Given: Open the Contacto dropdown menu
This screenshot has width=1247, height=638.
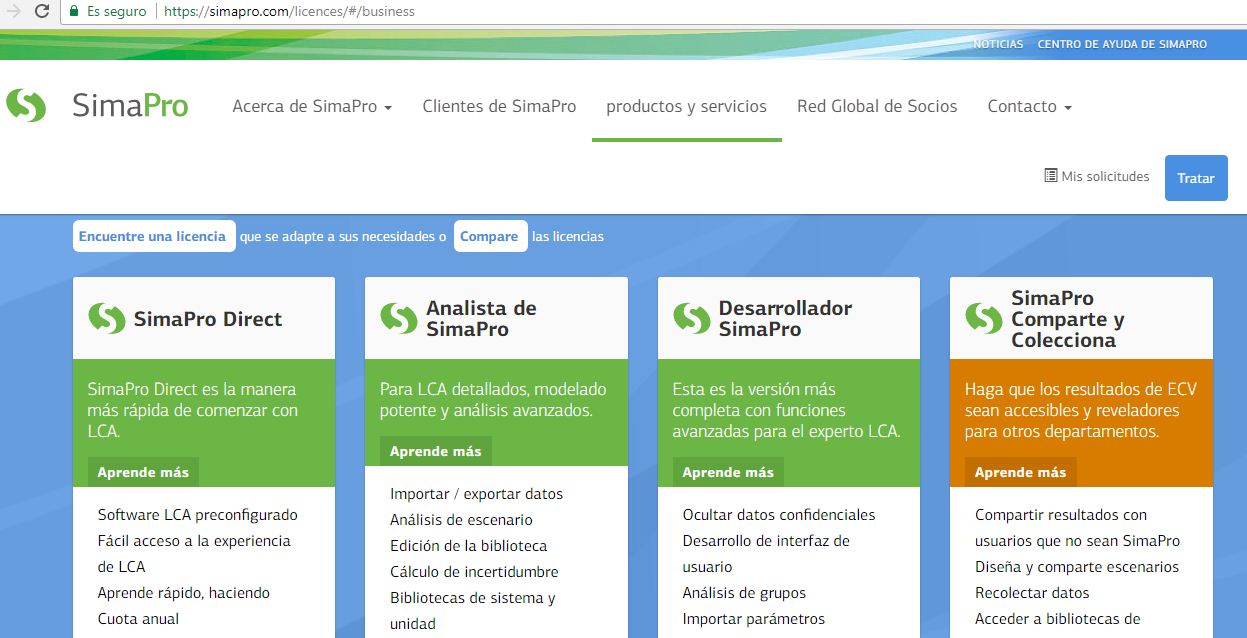Looking at the screenshot, I should click(x=1029, y=106).
